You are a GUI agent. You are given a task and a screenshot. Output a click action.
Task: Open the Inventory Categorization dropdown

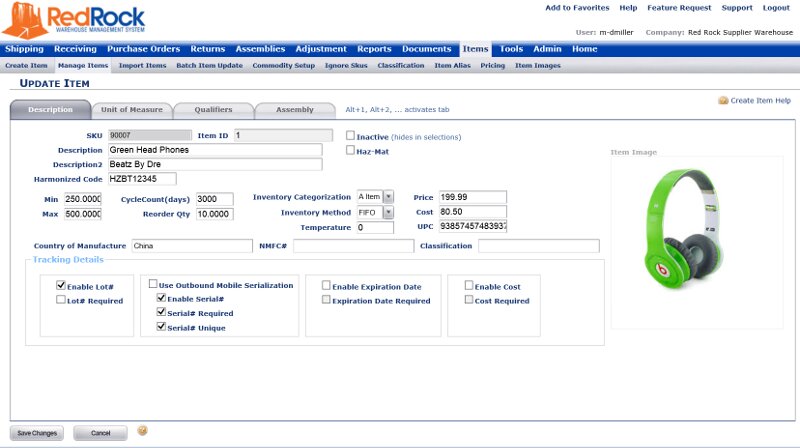pos(388,197)
